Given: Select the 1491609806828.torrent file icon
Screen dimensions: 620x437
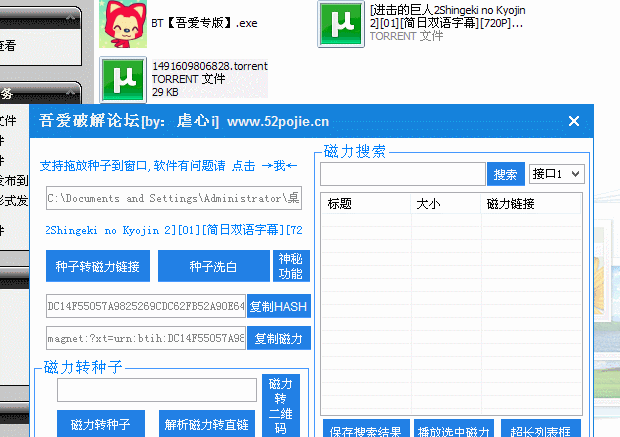Looking at the screenshot, I should click(x=123, y=79).
